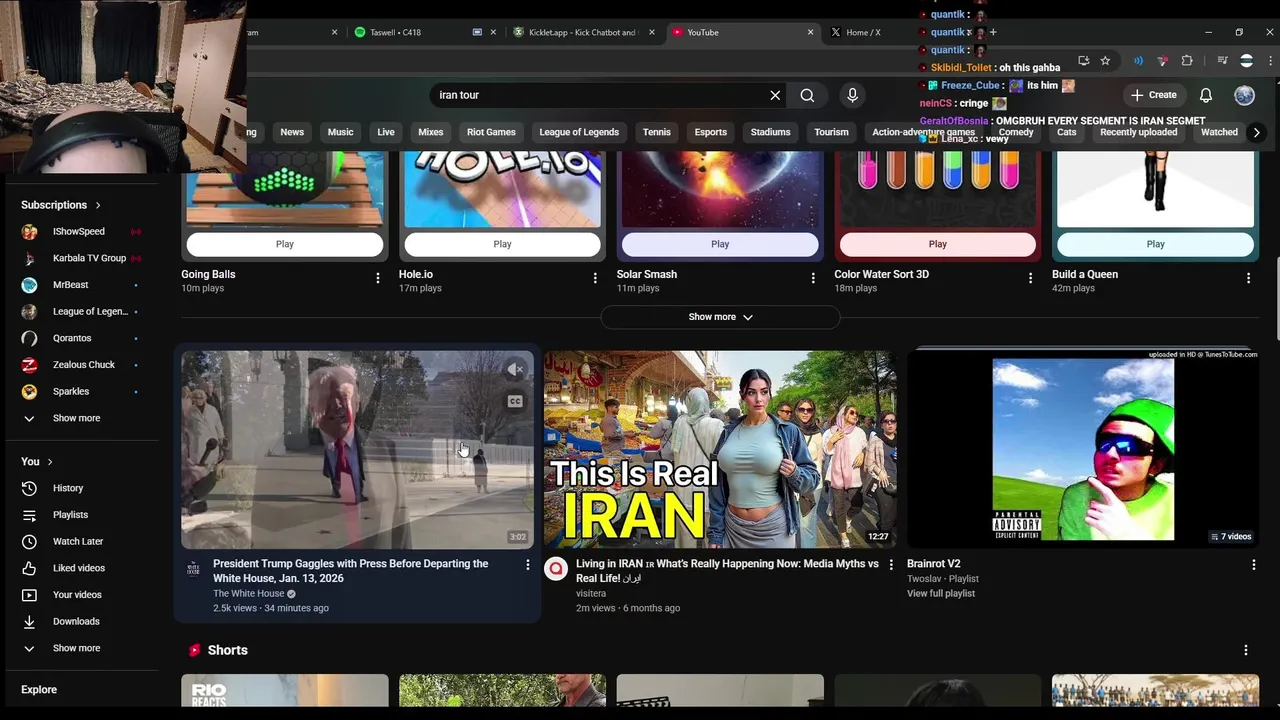Close the YouTube browser tab
Image resolution: width=1280 pixels, height=720 pixels.
810,32
